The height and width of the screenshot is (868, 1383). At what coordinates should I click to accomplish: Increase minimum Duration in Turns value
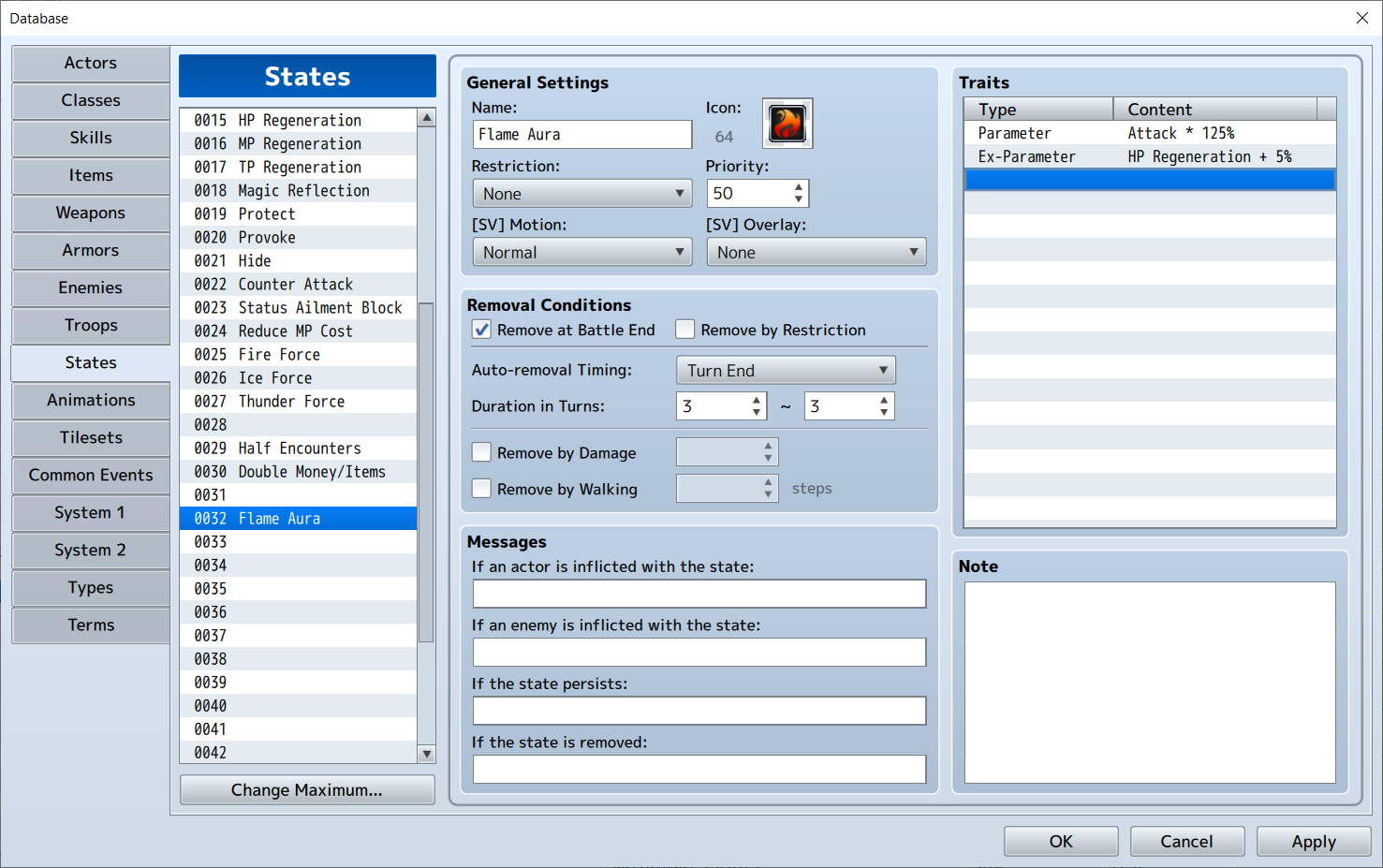coord(756,400)
